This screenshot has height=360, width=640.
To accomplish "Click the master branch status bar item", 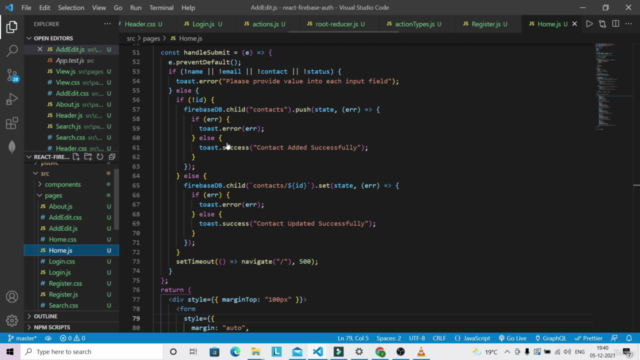I will 22,338.
